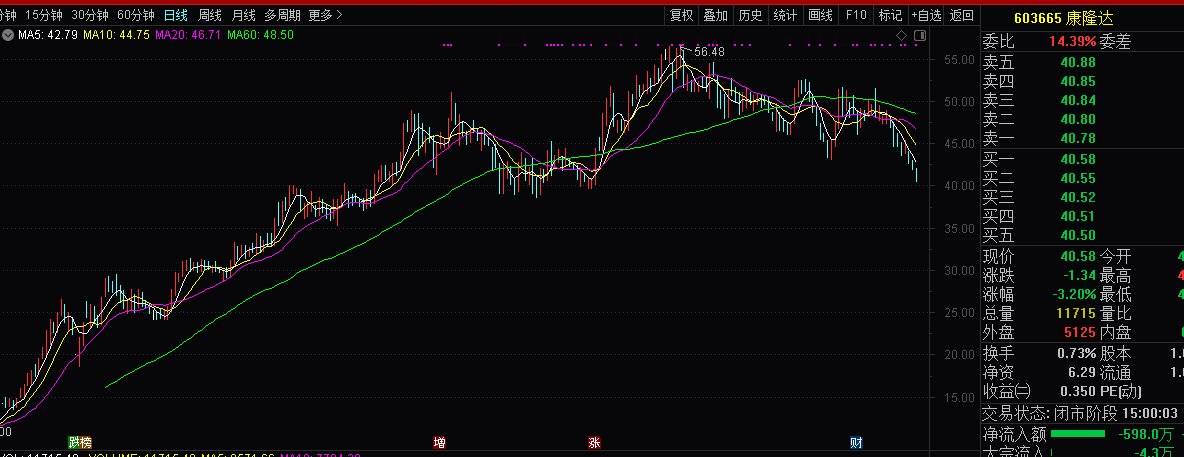The height and width of the screenshot is (457, 1184).
Task: Add stock via +自选 button
Action: 926,15
